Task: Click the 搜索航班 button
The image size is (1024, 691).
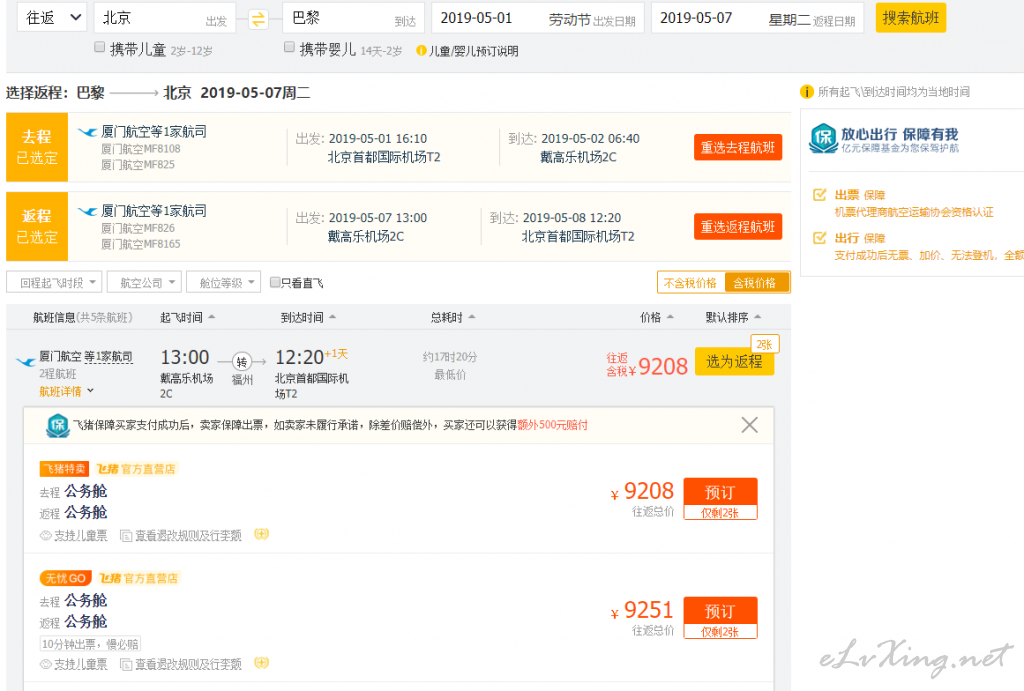Action: [x=910, y=18]
